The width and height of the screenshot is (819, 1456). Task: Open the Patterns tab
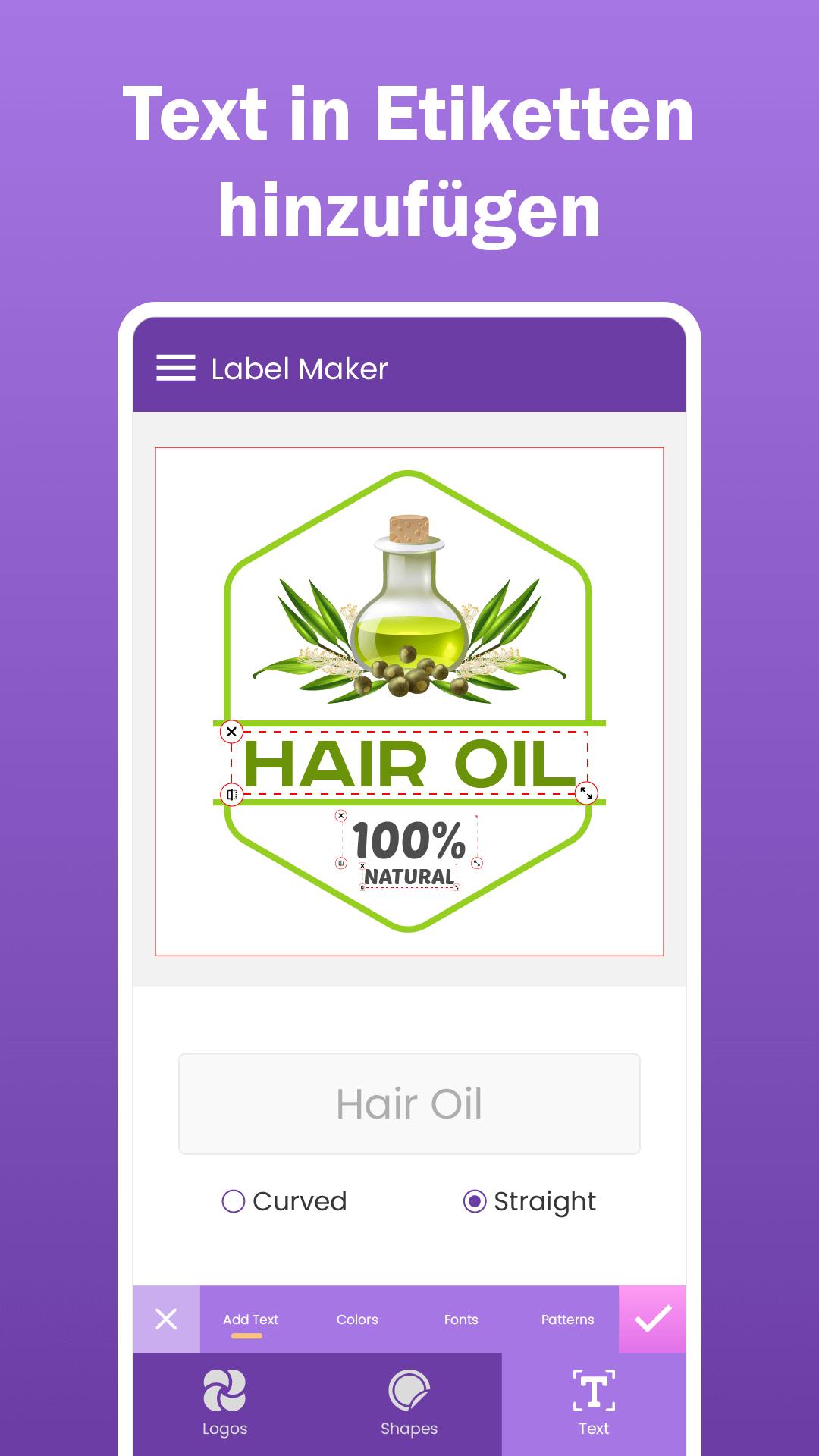click(x=567, y=1319)
